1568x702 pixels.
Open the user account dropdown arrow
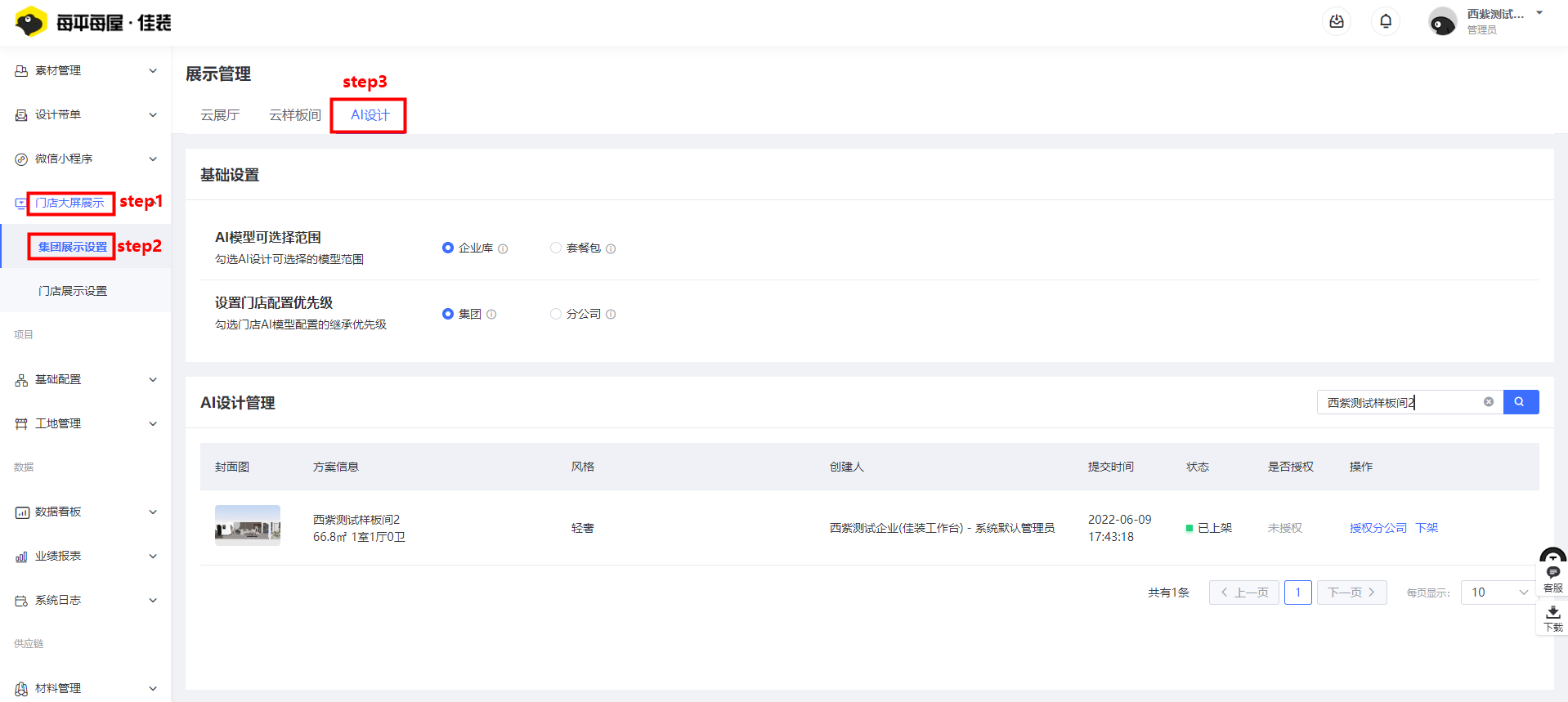tap(1539, 13)
